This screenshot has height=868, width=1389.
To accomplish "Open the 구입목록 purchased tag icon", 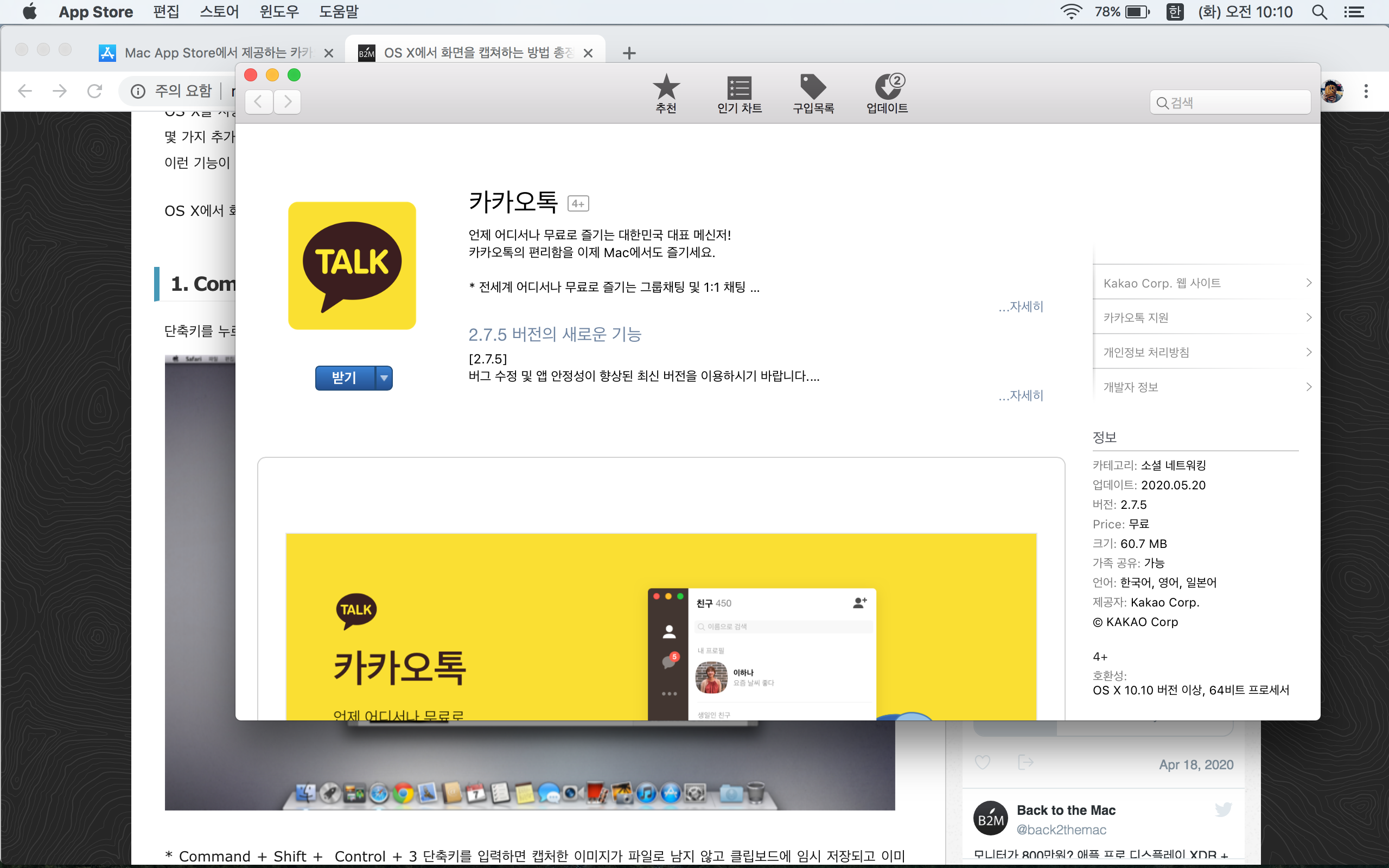I will pyautogui.click(x=813, y=93).
